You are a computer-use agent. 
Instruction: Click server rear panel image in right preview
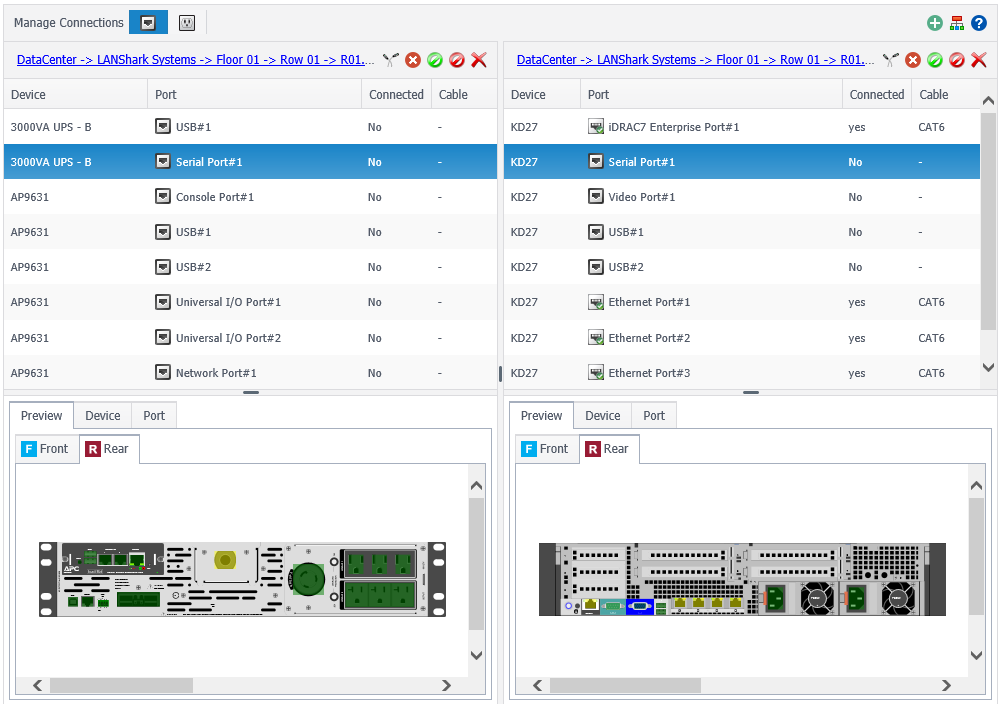pos(742,579)
